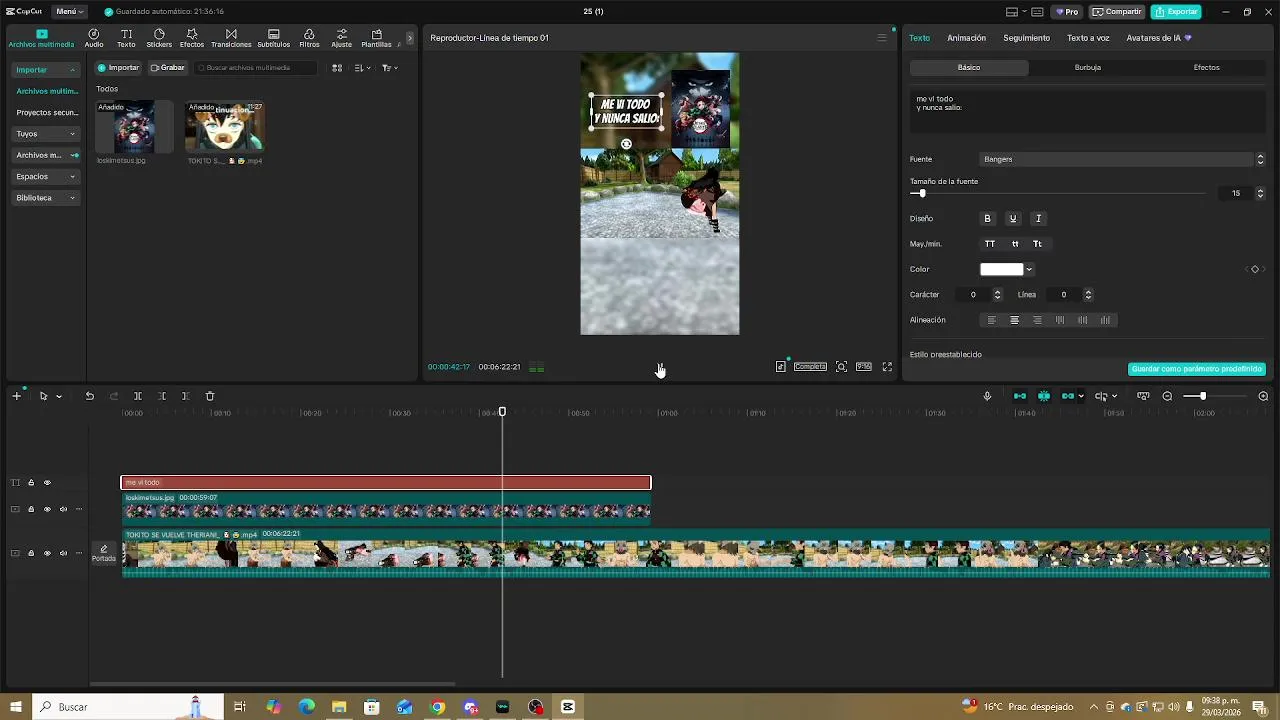Click the Grabar button in media panel

167,68
